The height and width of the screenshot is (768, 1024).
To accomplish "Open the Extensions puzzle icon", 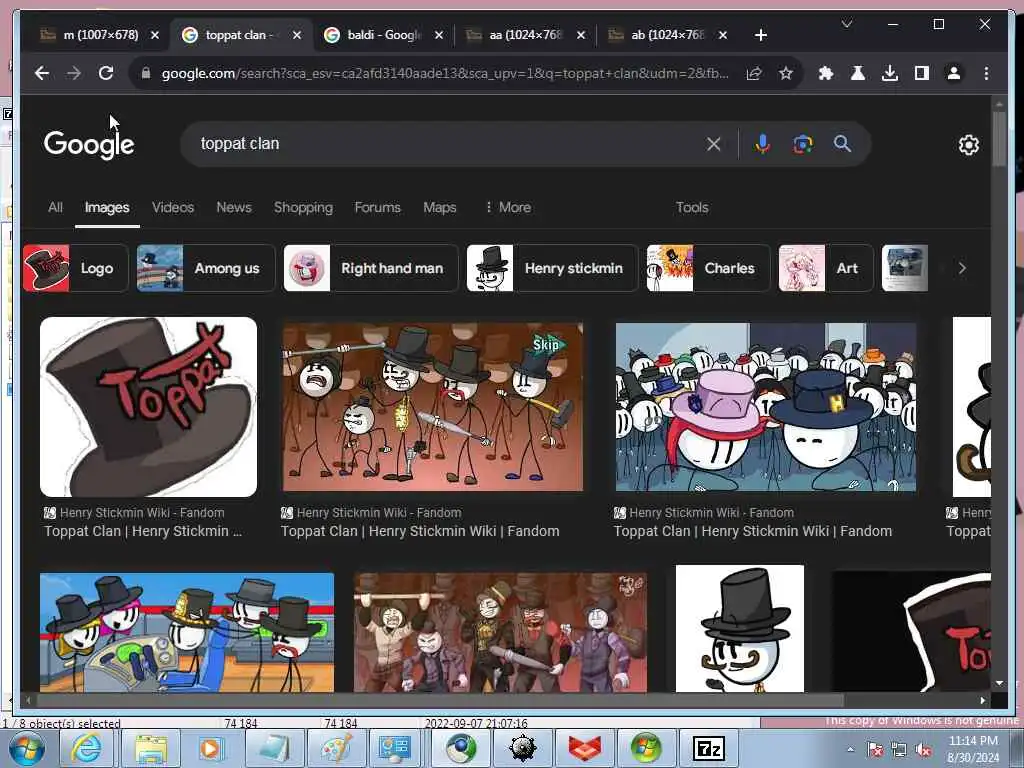I will click(x=825, y=73).
